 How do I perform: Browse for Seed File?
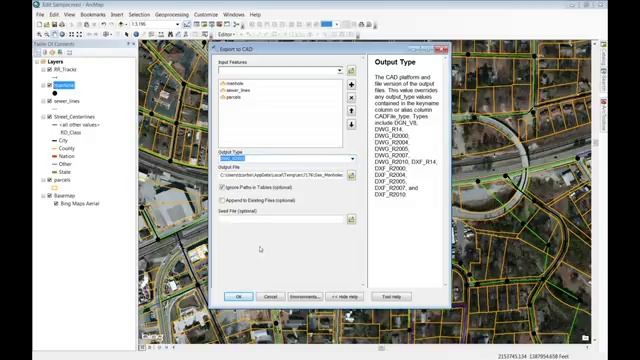(x=351, y=220)
